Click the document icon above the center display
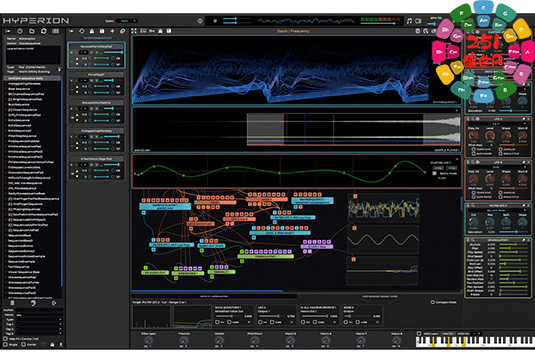Image resolution: width=535 pixels, height=363 pixels. (169, 31)
